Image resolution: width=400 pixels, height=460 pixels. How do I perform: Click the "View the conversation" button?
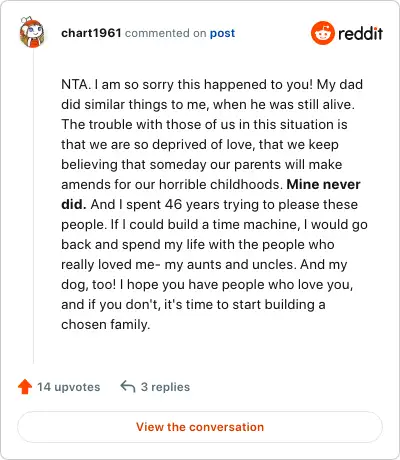click(x=200, y=427)
